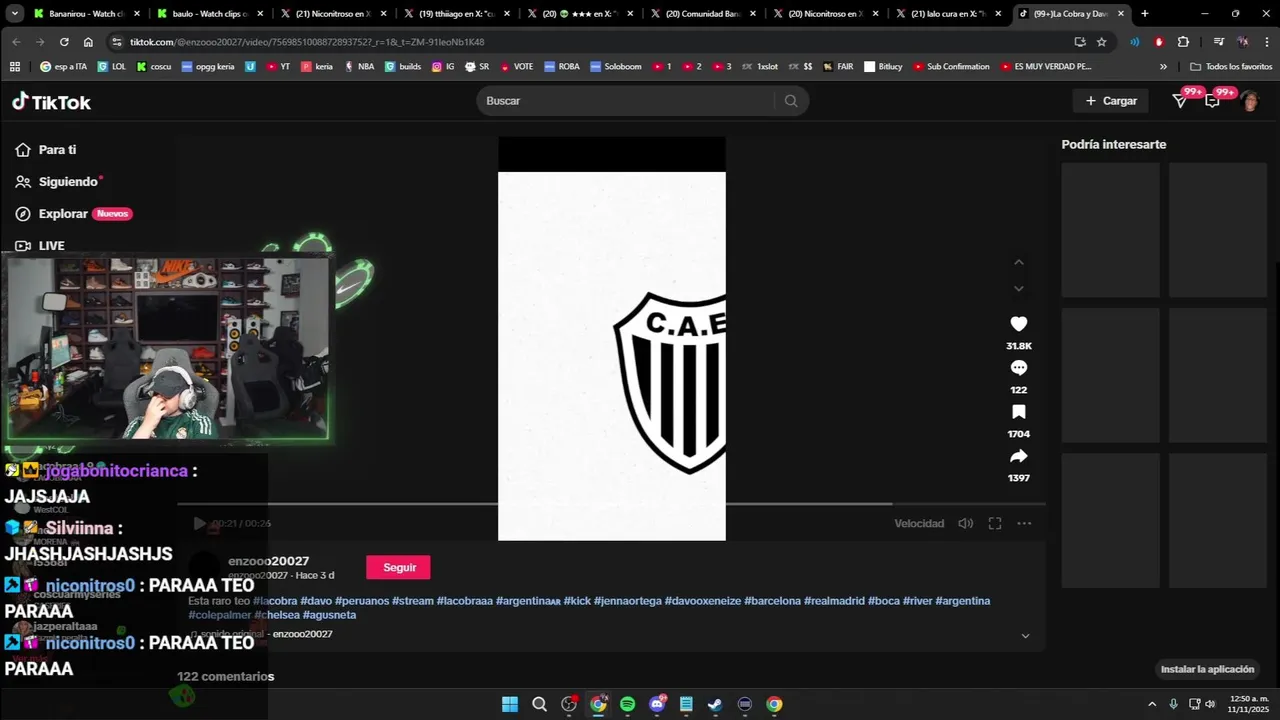Click Instalar la aplicación button
Screen dimensions: 1280x720
tap(1207, 669)
